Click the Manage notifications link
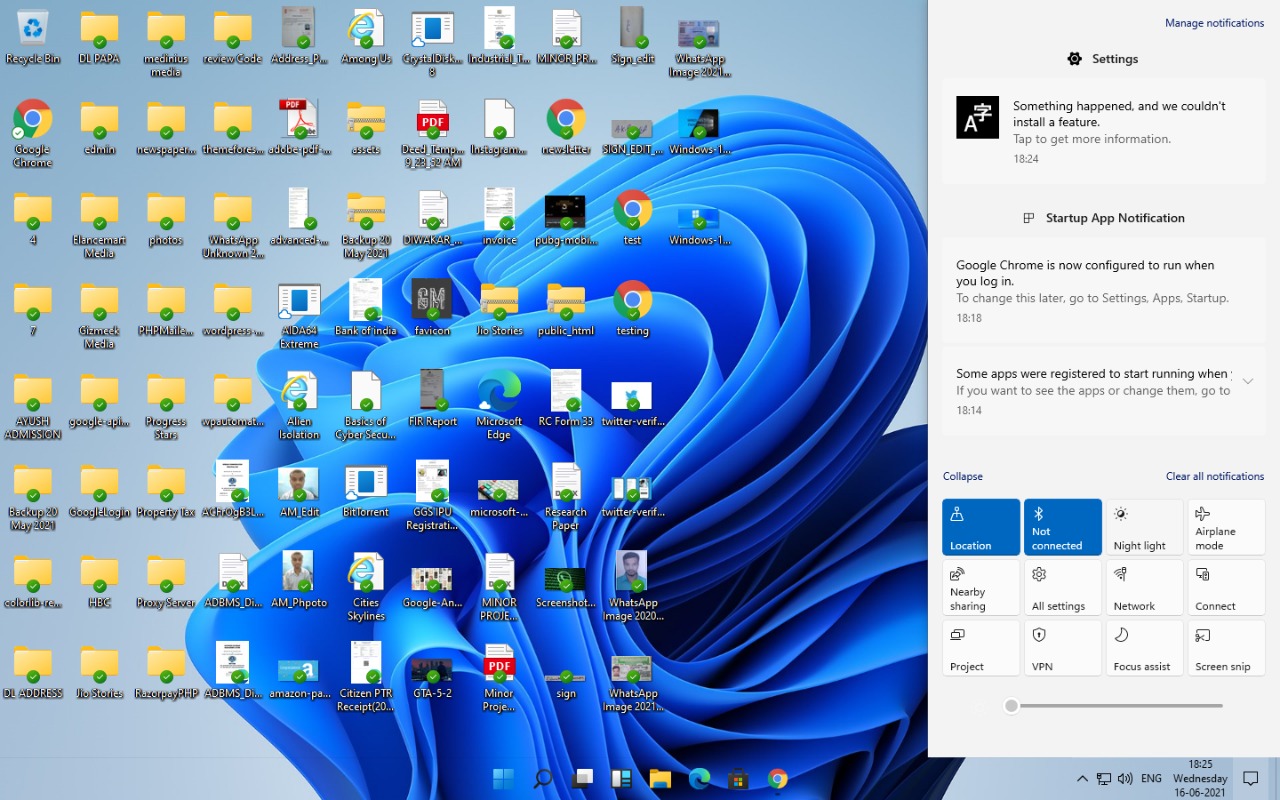The image size is (1280, 800). click(x=1214, y=23)
